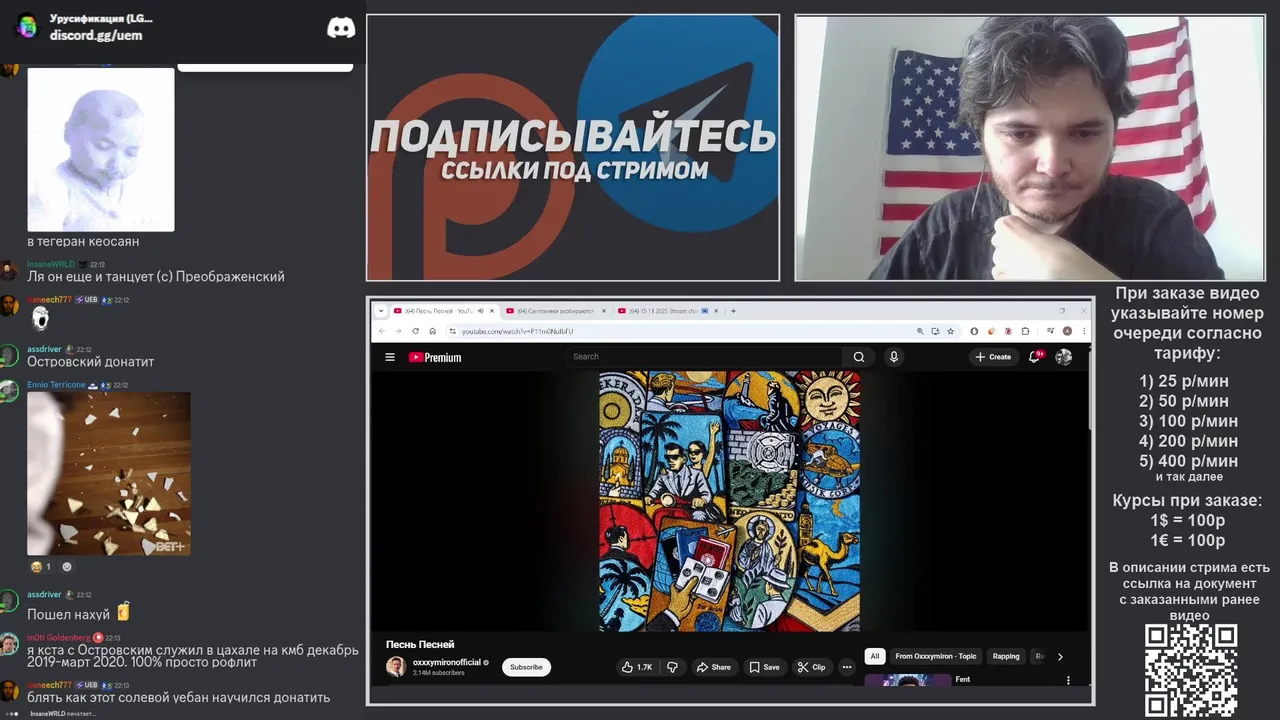The image size is (1280, 720).
Task: Dislike the video with thumbs down
Action: pos(672,667)
